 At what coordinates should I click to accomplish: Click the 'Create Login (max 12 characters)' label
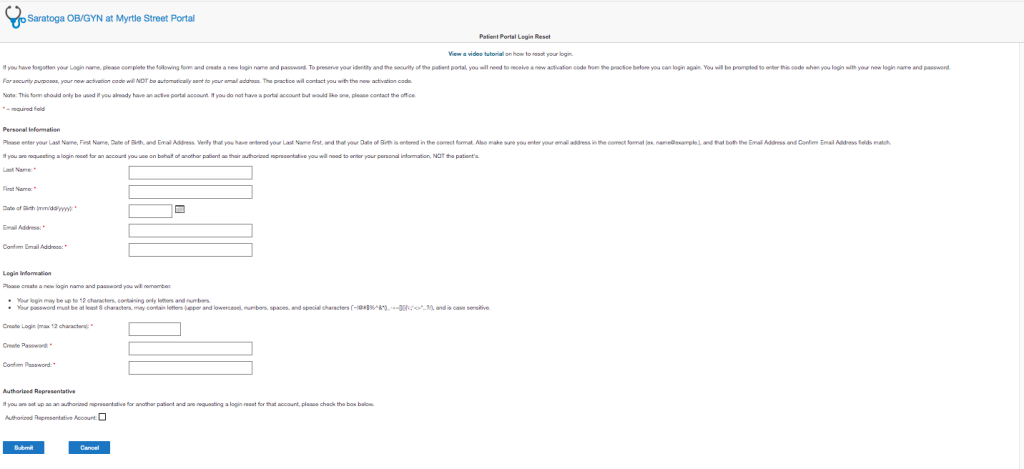click(48, 325)
